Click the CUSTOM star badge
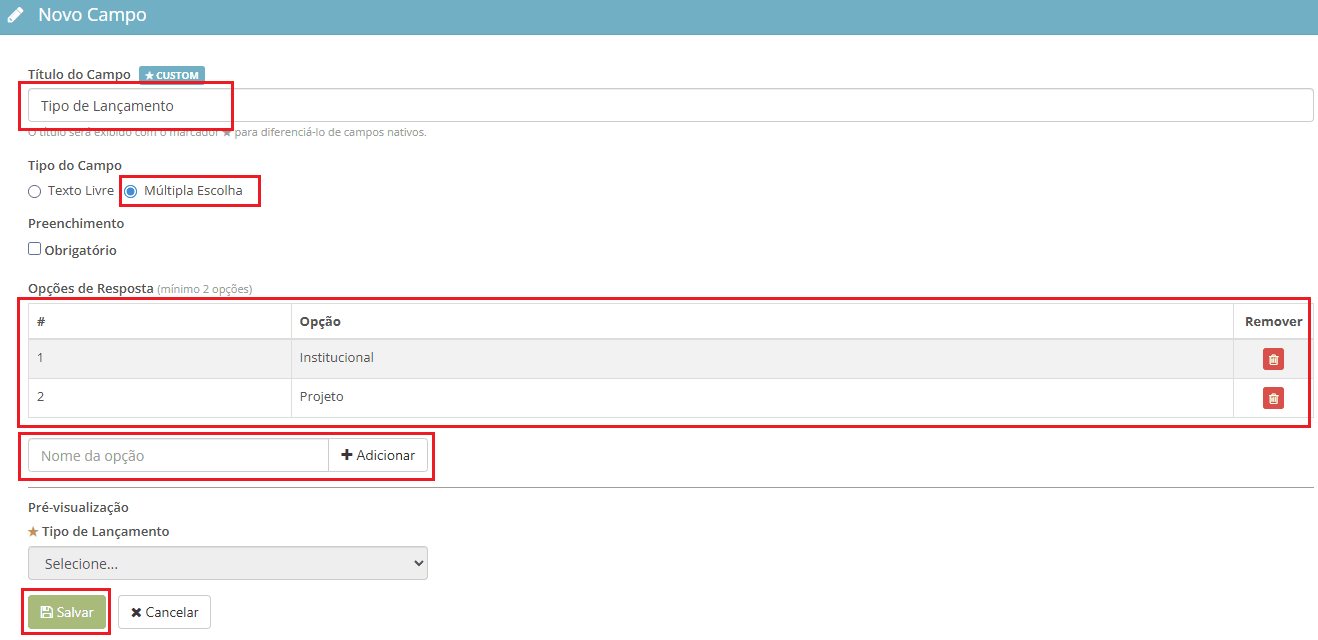 (172, 75)
